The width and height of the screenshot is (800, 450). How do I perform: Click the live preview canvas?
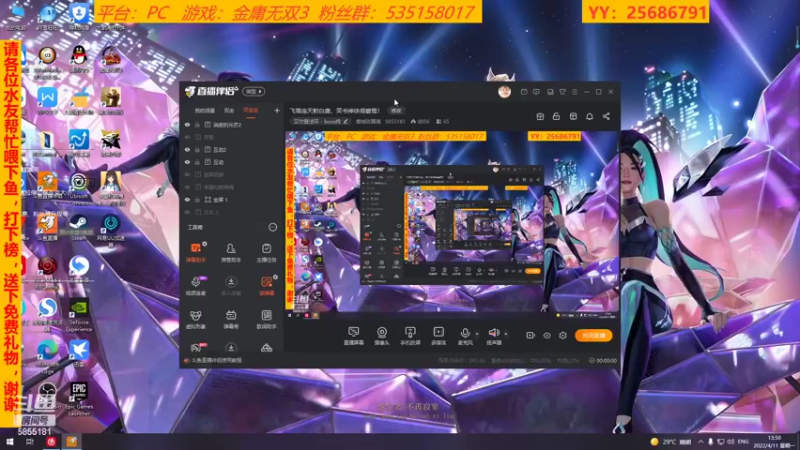pos(452,224)
